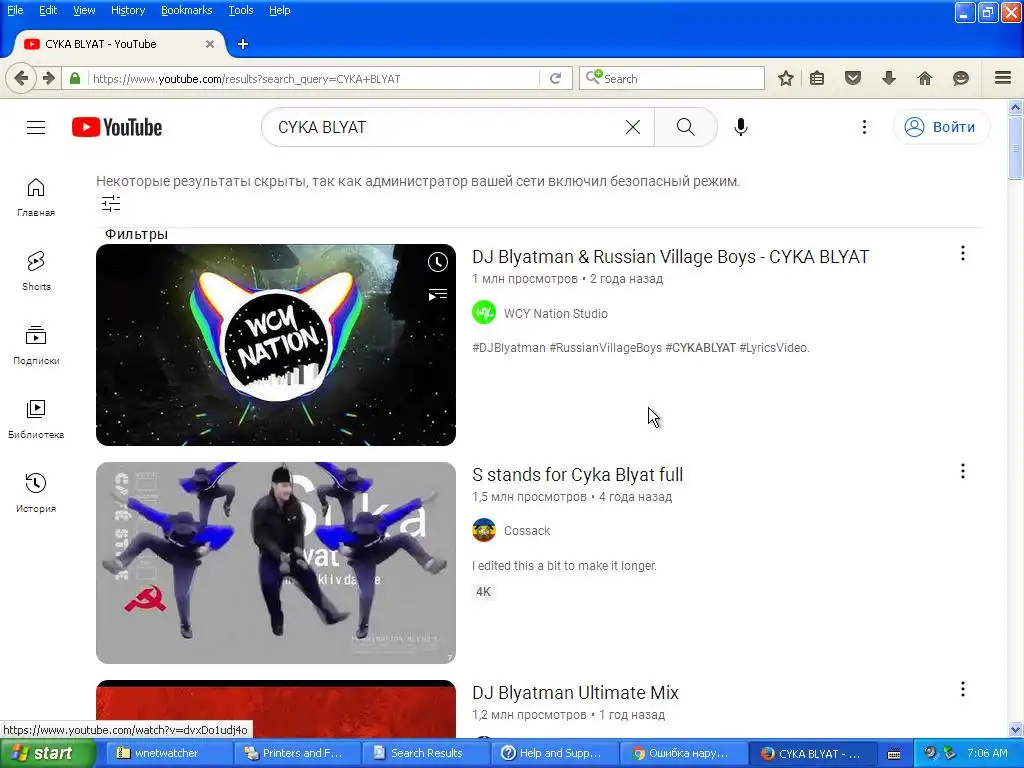Open the search filters icon
Viewport: 1024px width, 768px height.
(x=111, y=204)
